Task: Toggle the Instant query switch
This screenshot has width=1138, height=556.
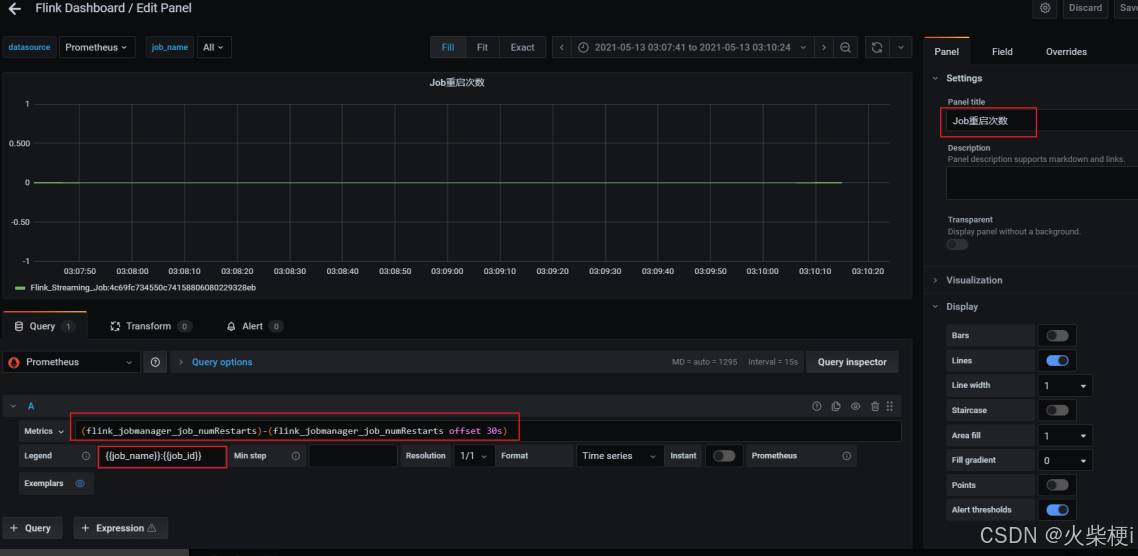Action: click(x=724, y=456)
